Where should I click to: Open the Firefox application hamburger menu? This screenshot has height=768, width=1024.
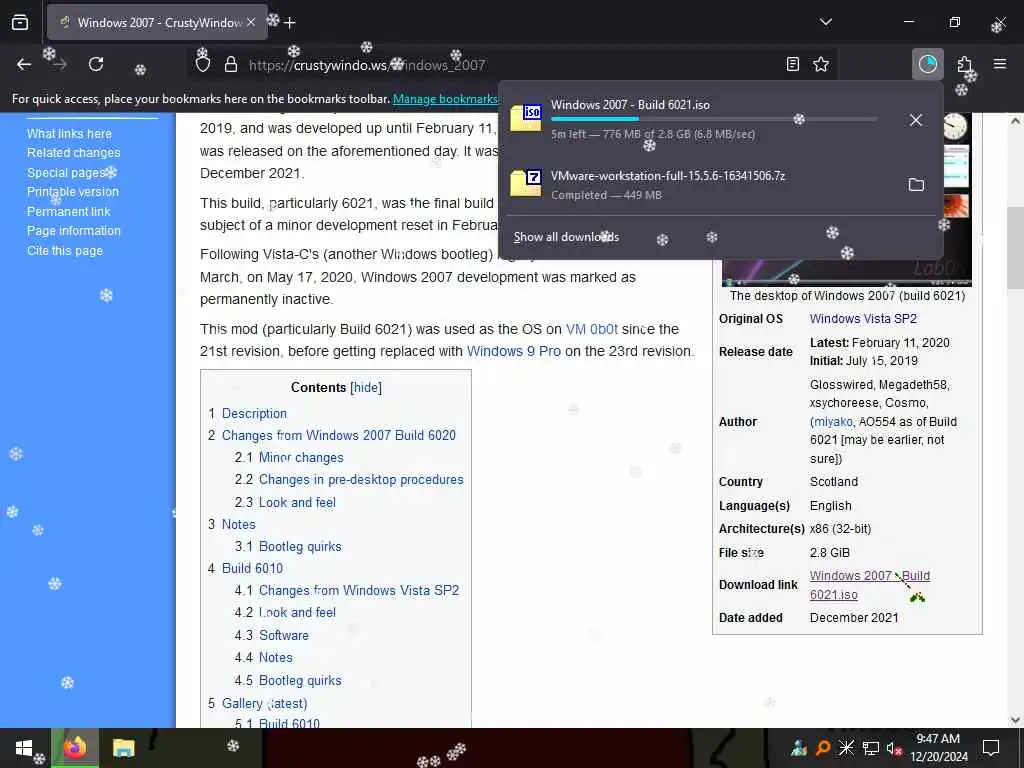(x=1000, y=64)
